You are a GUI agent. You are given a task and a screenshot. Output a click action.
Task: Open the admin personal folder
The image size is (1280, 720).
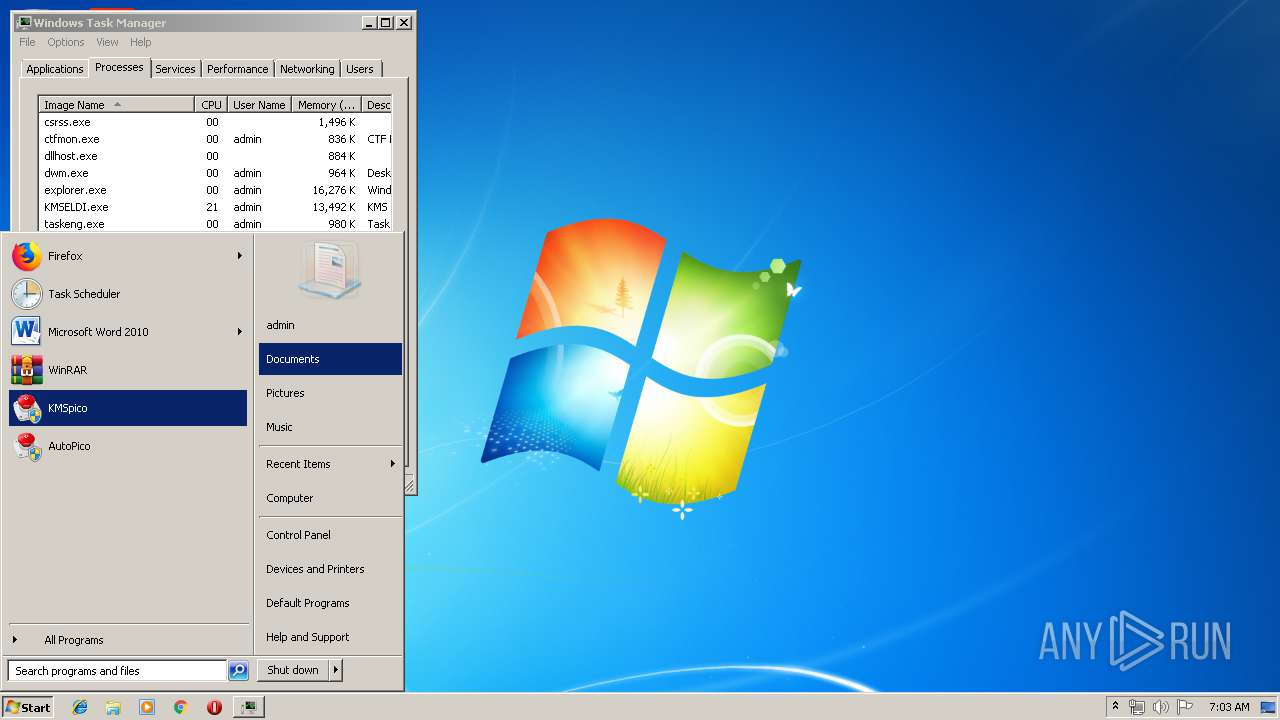(330, 325)
